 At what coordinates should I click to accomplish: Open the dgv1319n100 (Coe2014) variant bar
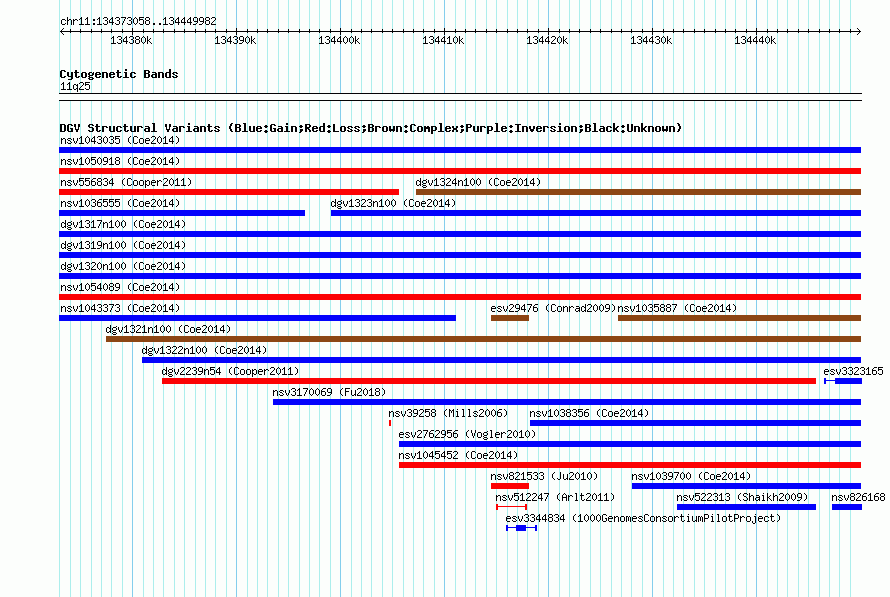point(460,255)
